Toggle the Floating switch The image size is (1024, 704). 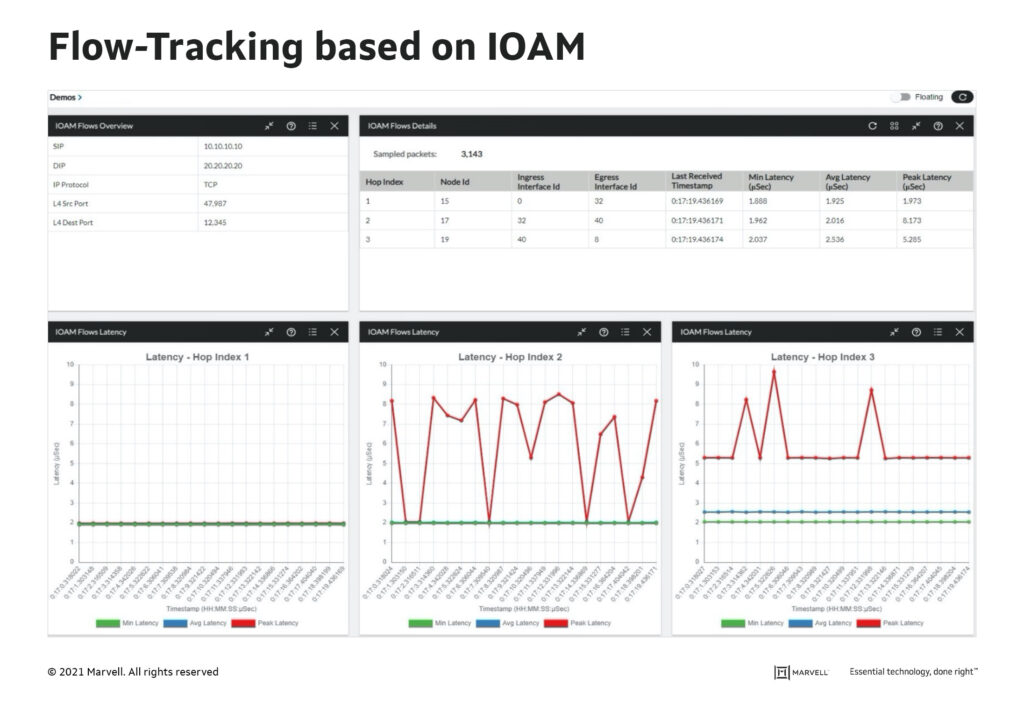[902, 97]
